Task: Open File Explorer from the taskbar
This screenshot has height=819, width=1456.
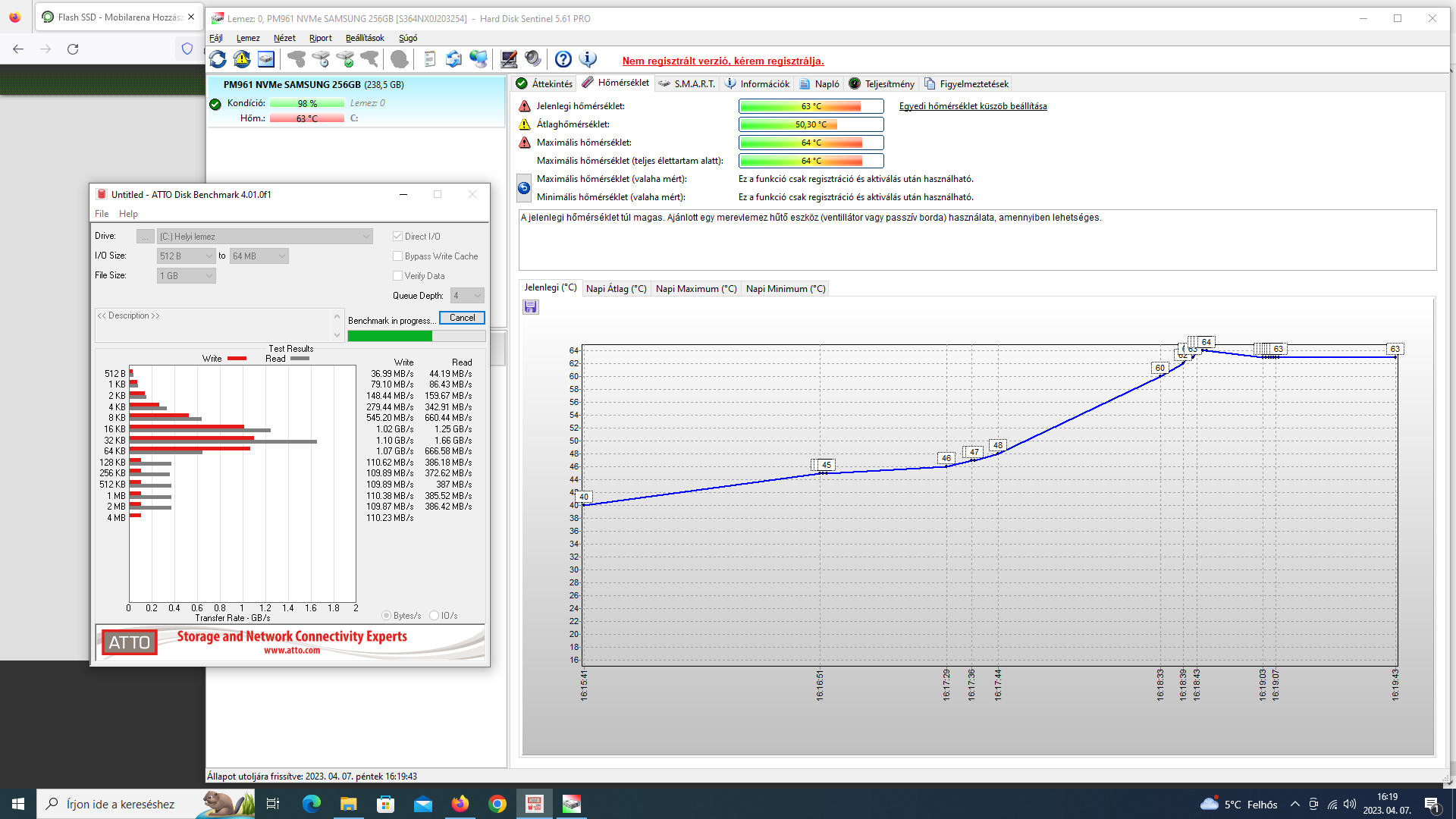Action: point(348,804)
